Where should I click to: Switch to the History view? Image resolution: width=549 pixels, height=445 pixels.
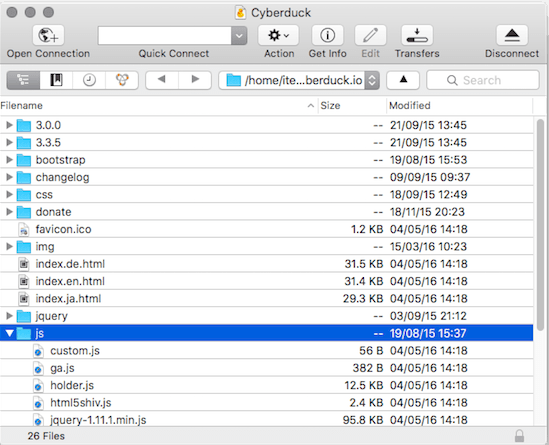pos(89,80)
